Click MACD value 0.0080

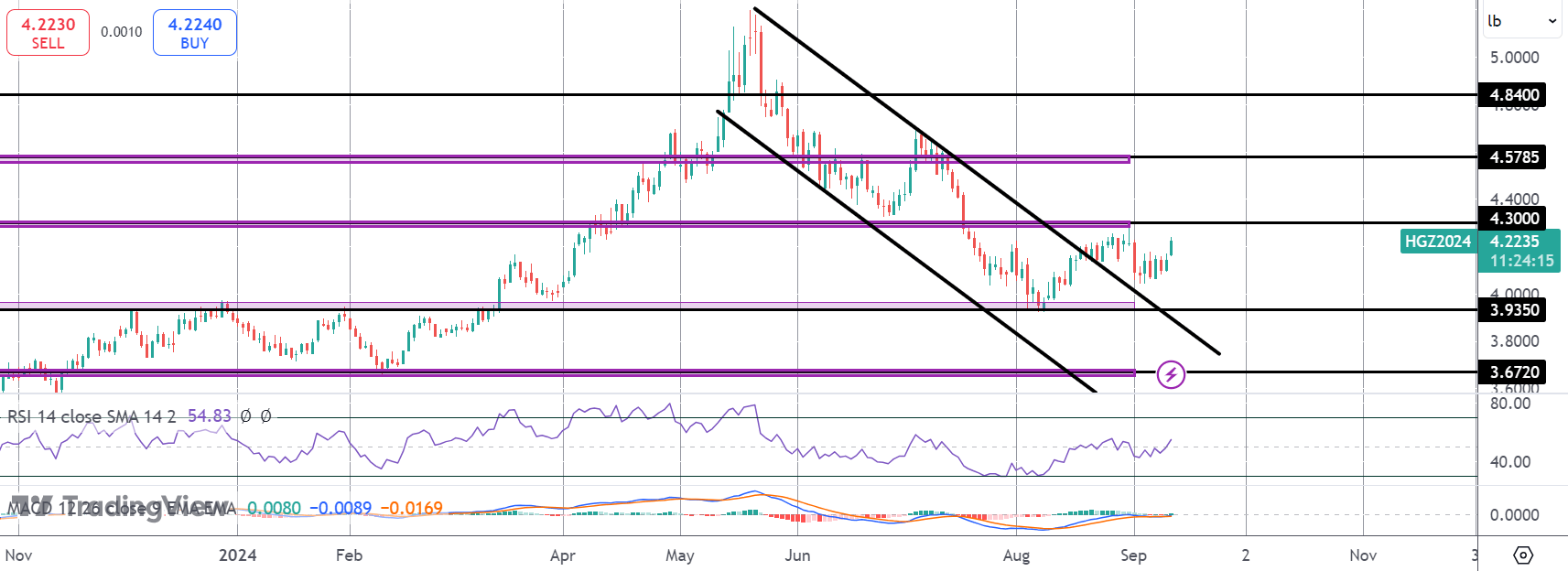tap(274, 508)
